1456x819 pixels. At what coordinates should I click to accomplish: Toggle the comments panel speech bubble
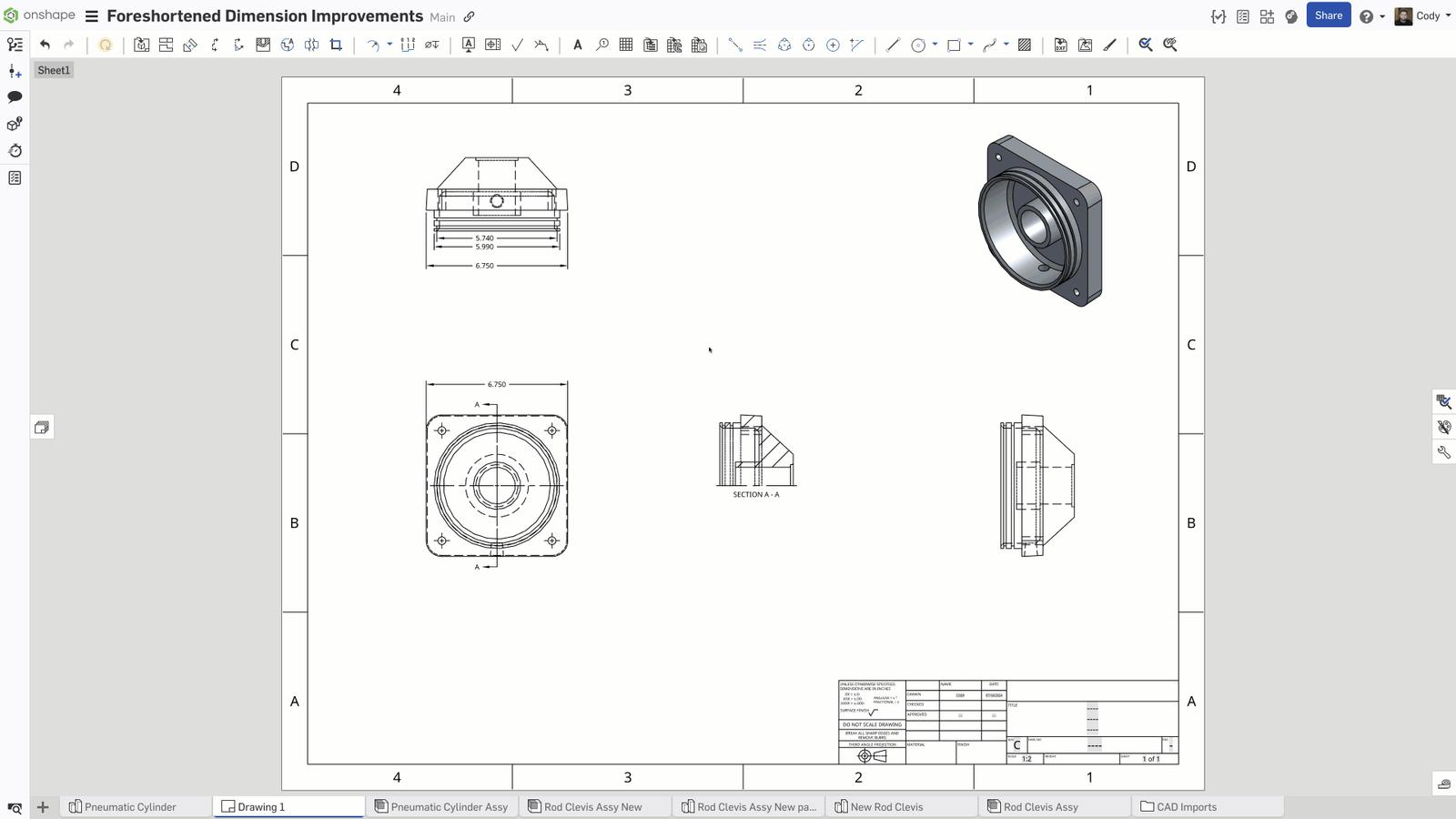[15, 96]
